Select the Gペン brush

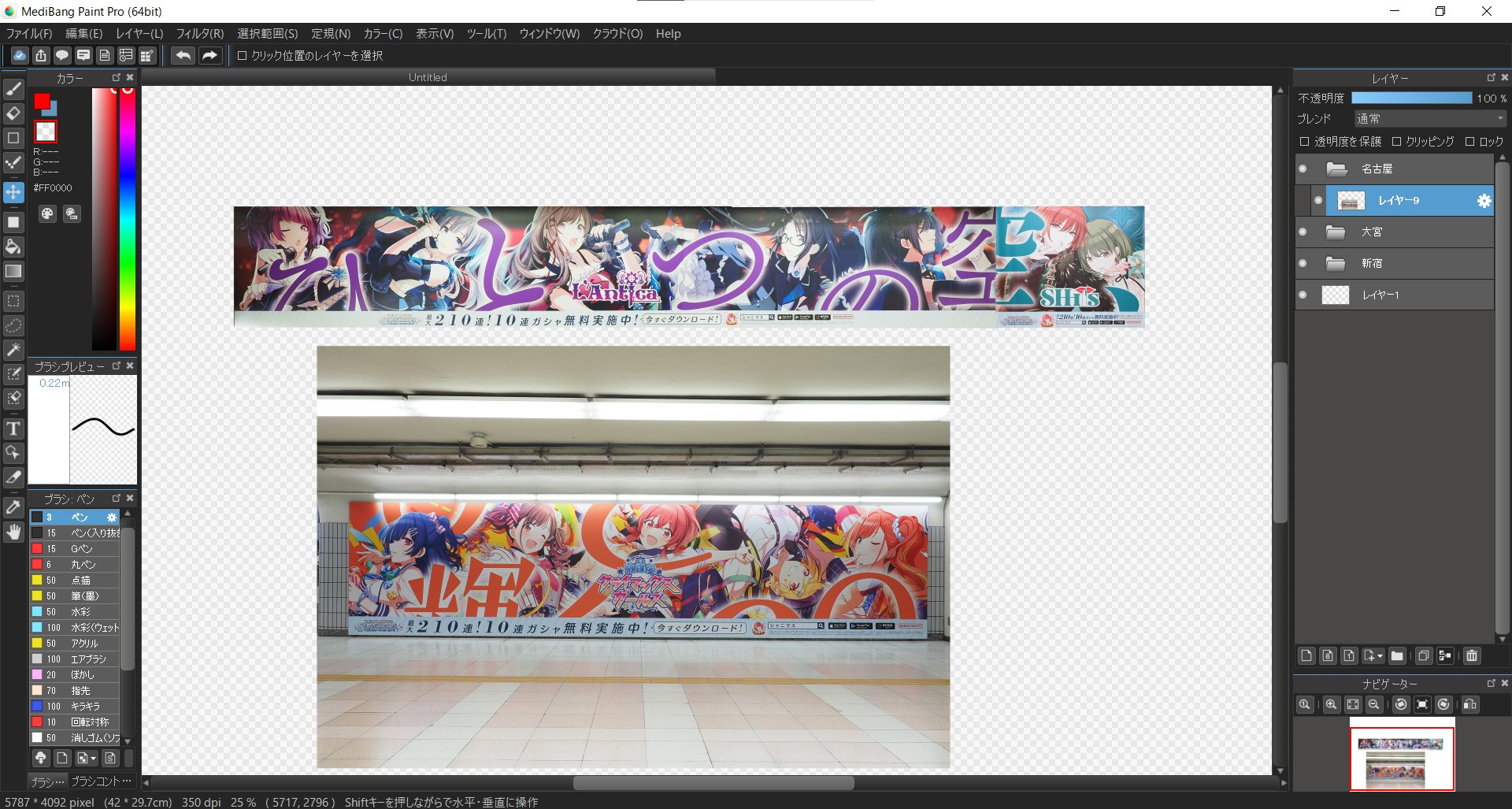pos(75,549)
